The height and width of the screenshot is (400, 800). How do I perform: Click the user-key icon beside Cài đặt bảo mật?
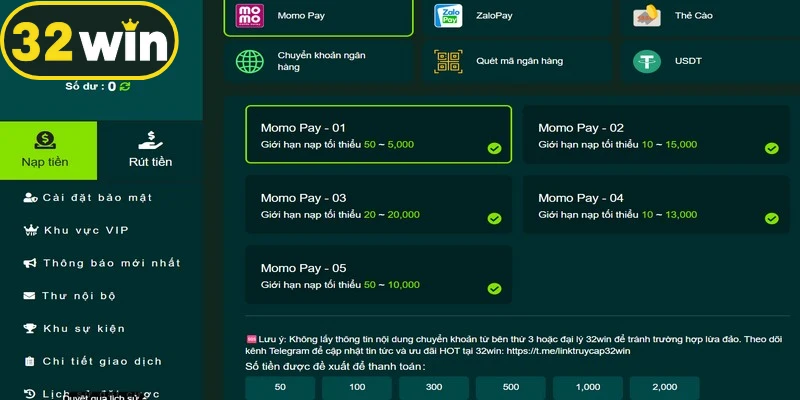pos(30,198)
